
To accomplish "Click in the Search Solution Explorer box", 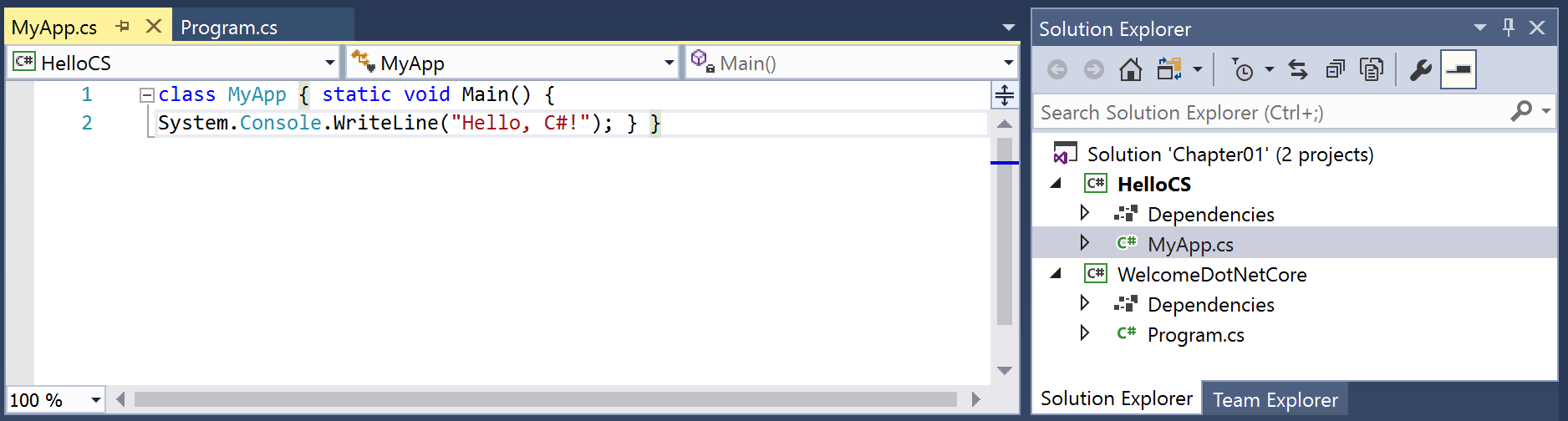I will pyautogui.click(x=1270, y=113).
